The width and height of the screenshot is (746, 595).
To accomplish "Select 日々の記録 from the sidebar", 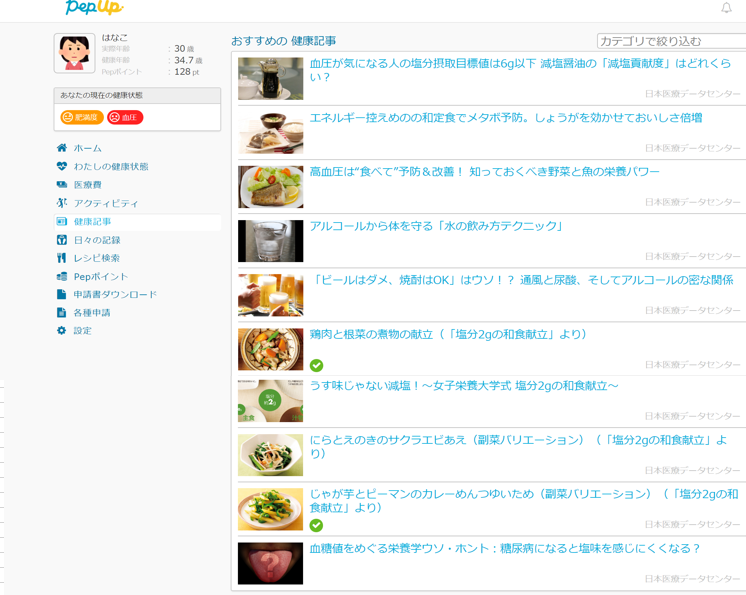I will [96, 240].
